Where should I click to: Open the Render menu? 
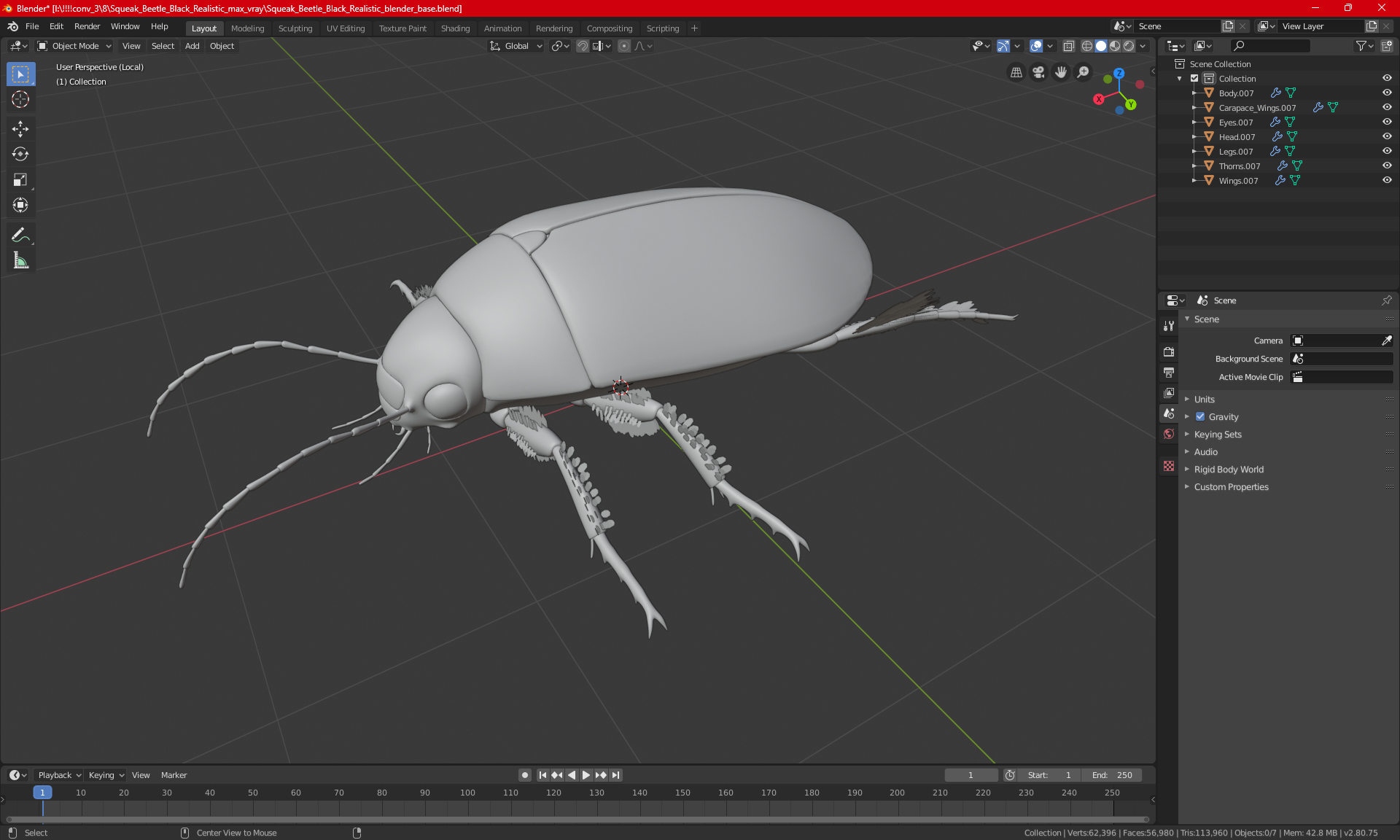[87, 26]
